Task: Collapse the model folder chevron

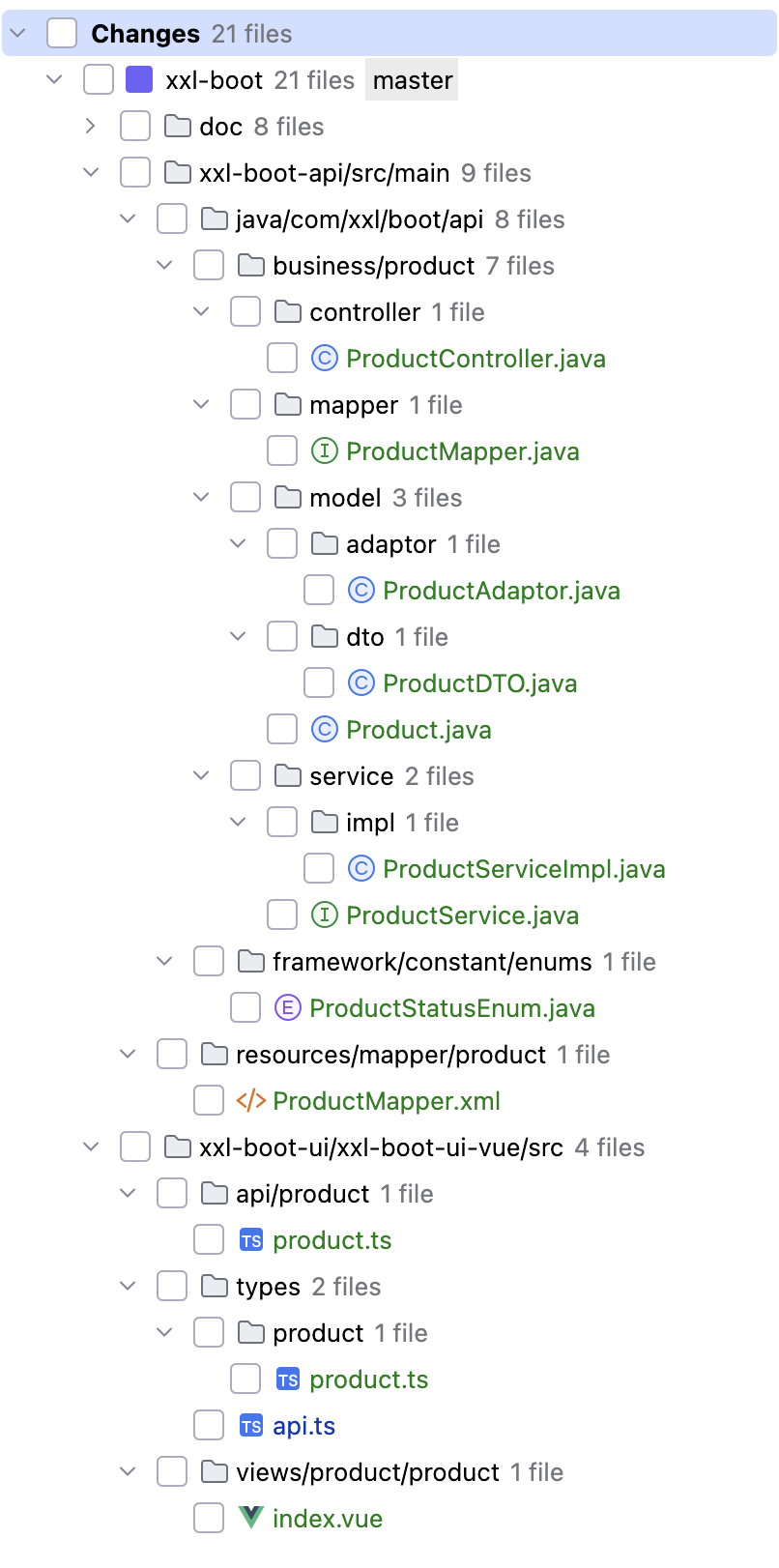Action: pos(202,498)
